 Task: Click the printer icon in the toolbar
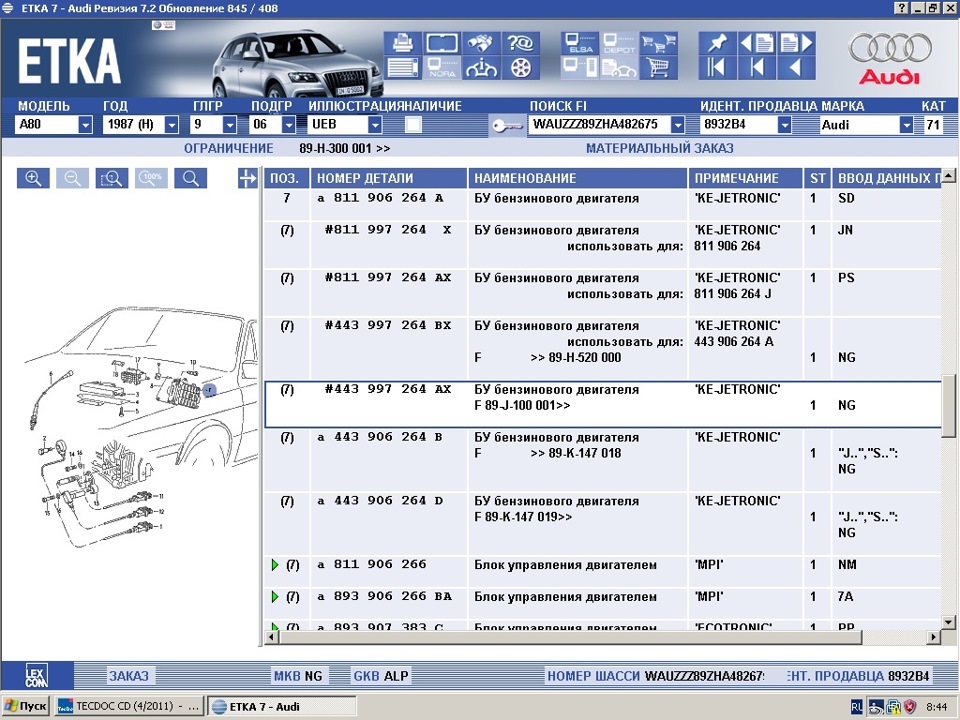click(x=402, y=43)
